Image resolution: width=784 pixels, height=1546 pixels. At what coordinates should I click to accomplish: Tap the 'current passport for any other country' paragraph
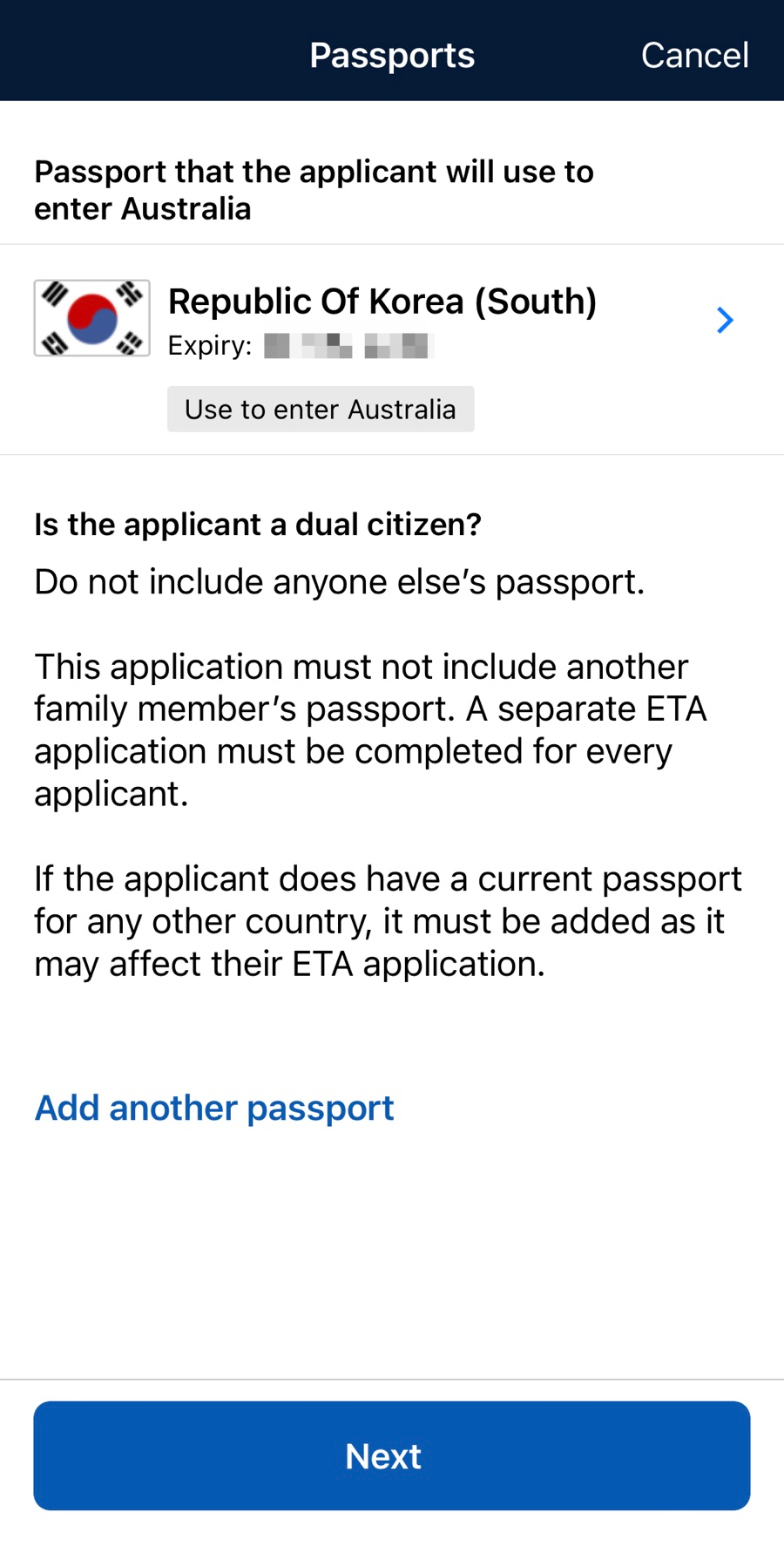click(x=389, y=921)
